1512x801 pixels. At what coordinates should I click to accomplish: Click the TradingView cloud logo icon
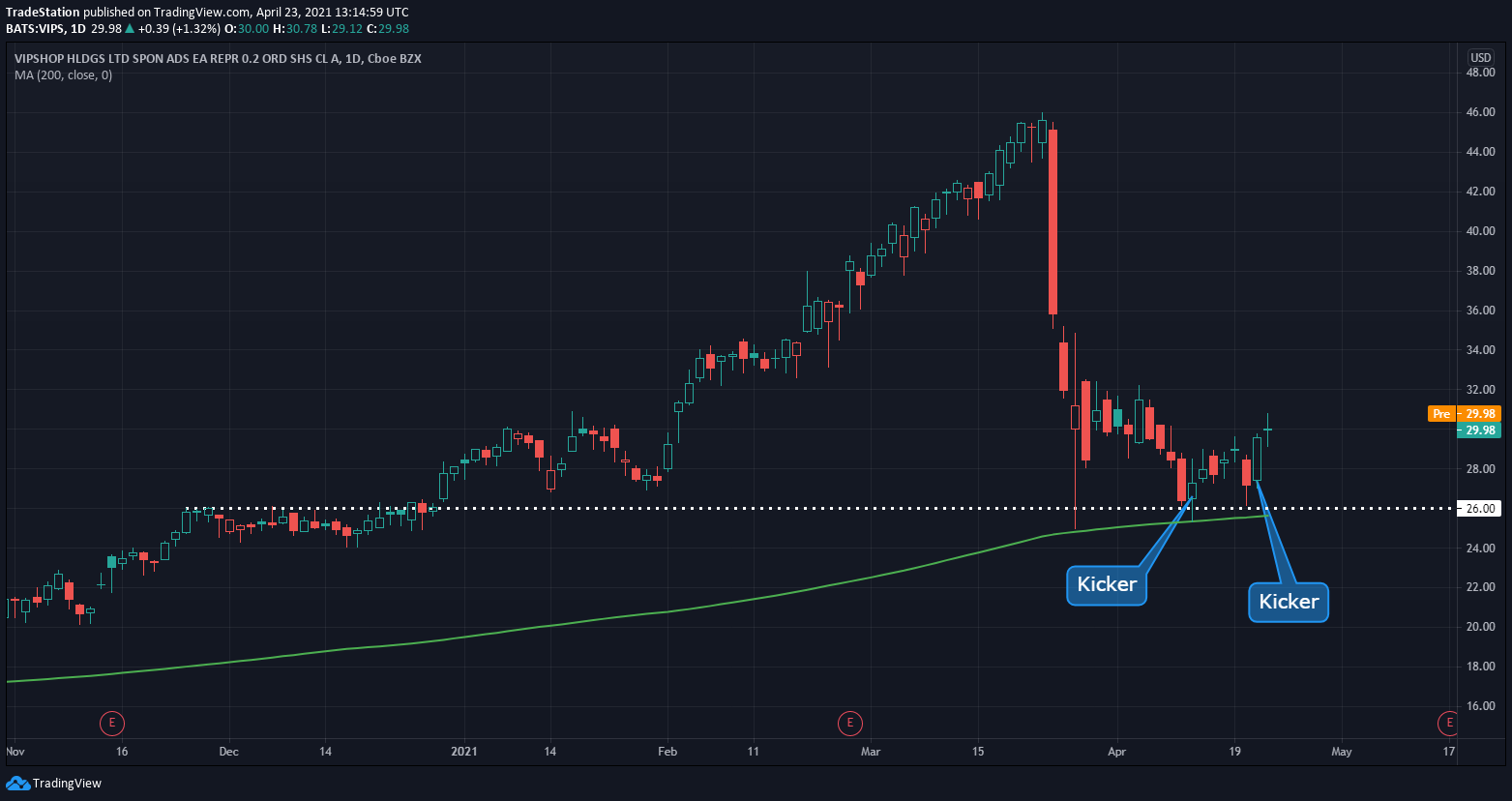[x=17, y=783]
